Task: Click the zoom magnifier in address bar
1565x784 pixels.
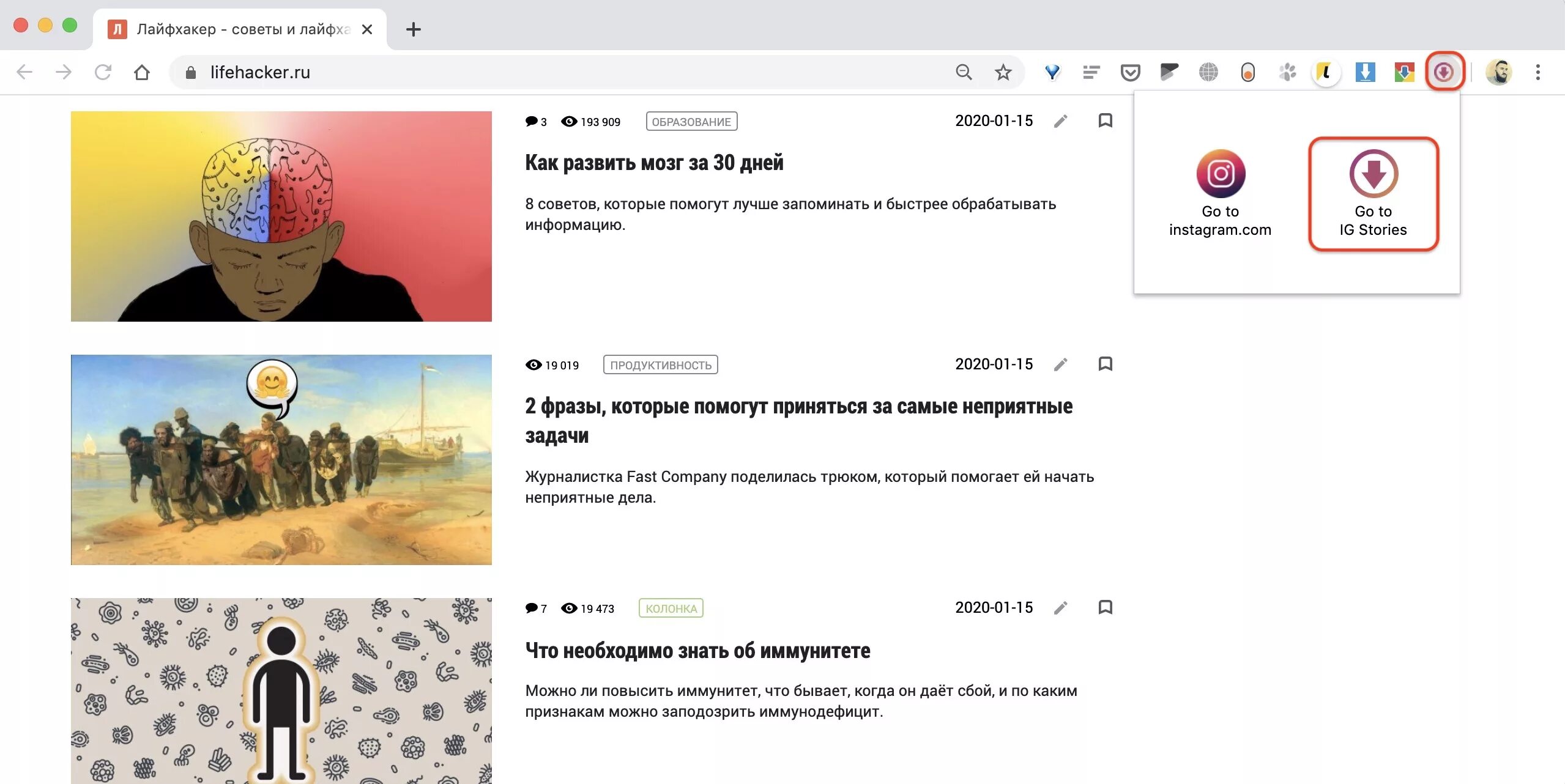Action: (964, 72)
